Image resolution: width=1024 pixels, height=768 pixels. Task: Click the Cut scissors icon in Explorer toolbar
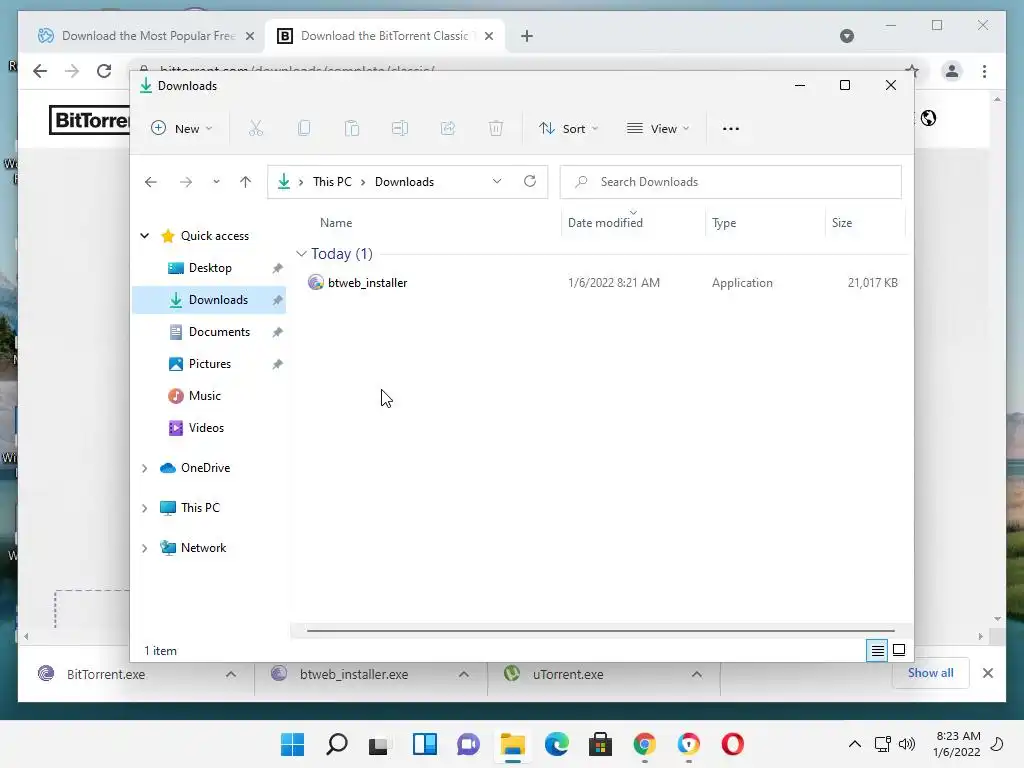pos(255,129)
